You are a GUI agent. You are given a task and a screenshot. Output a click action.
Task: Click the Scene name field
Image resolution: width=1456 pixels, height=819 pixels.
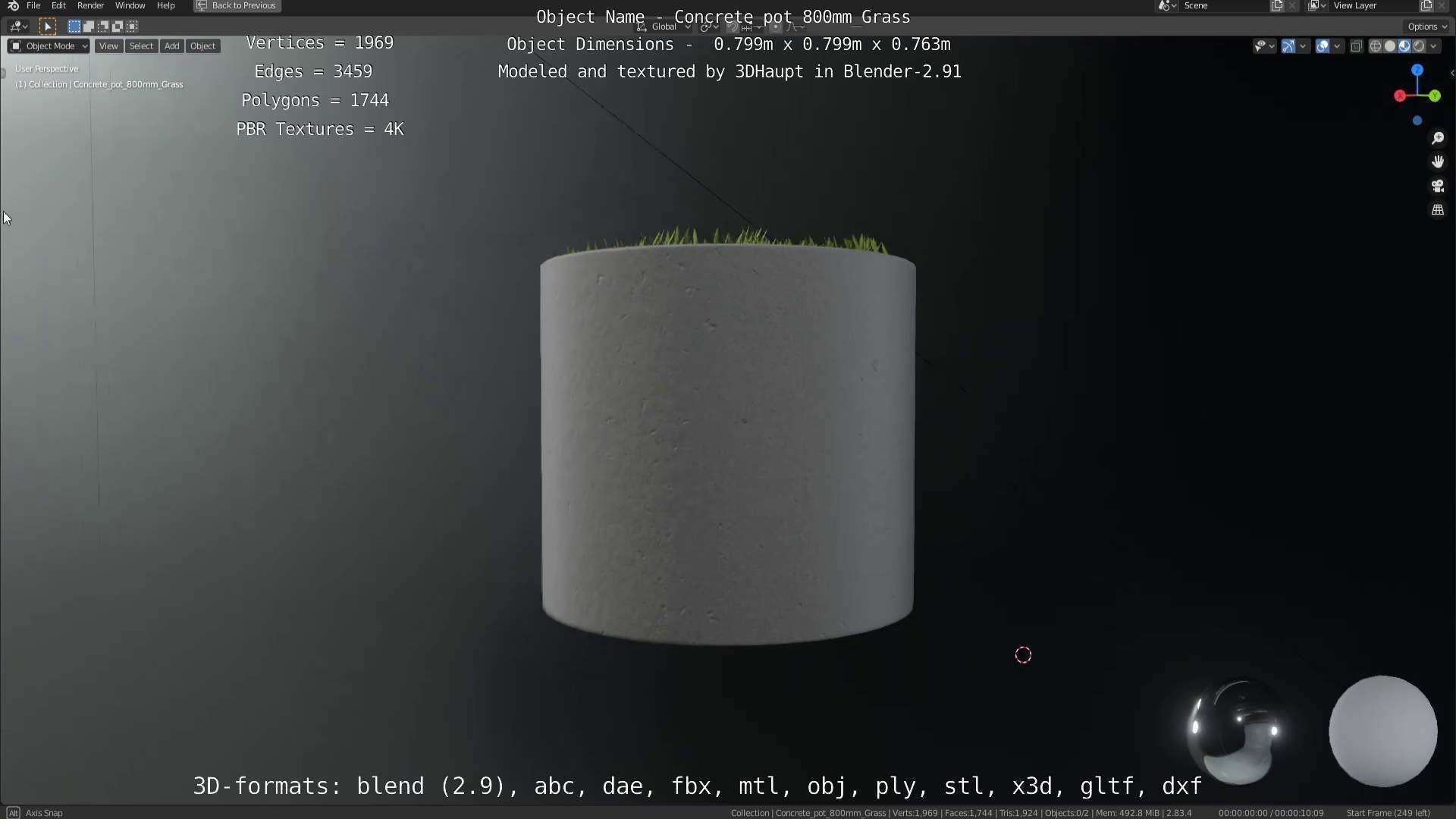(1224, 5)
